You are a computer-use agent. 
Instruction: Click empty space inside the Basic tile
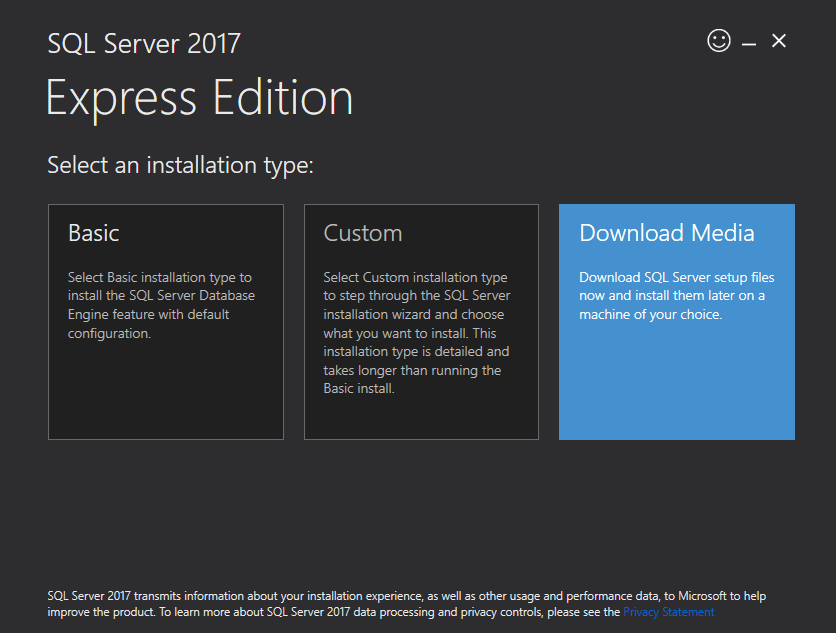click(x=166, y=395)
